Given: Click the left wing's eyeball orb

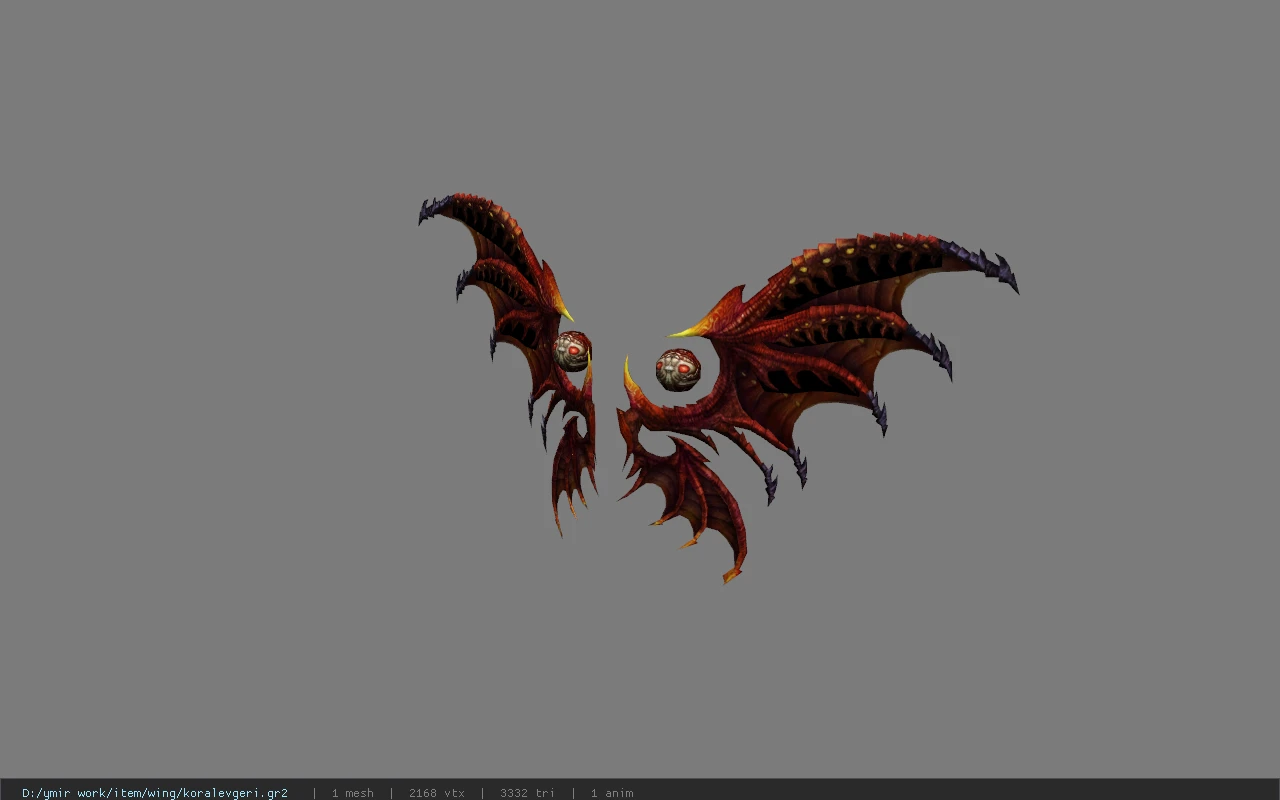Looking at the screenshot, I should [x=572, y=352].
